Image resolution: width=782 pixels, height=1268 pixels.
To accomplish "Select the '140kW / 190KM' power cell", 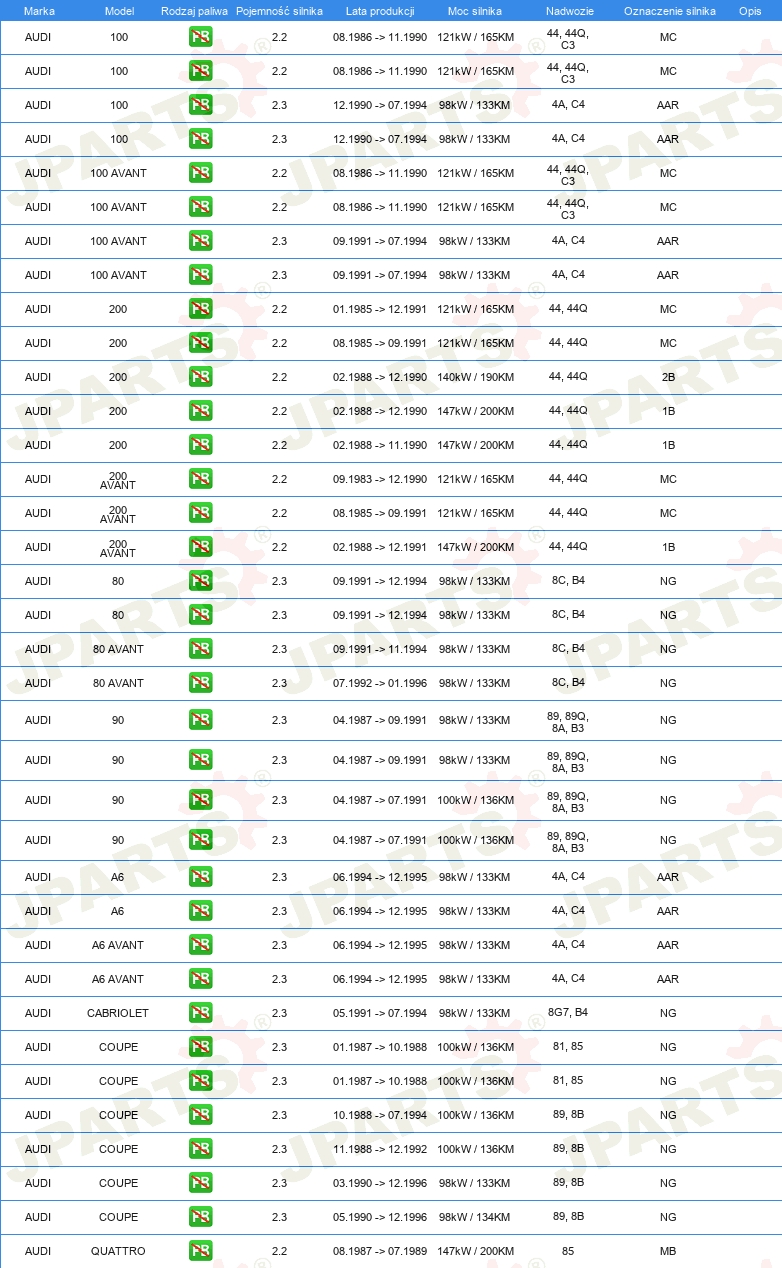I will (475, 377).
